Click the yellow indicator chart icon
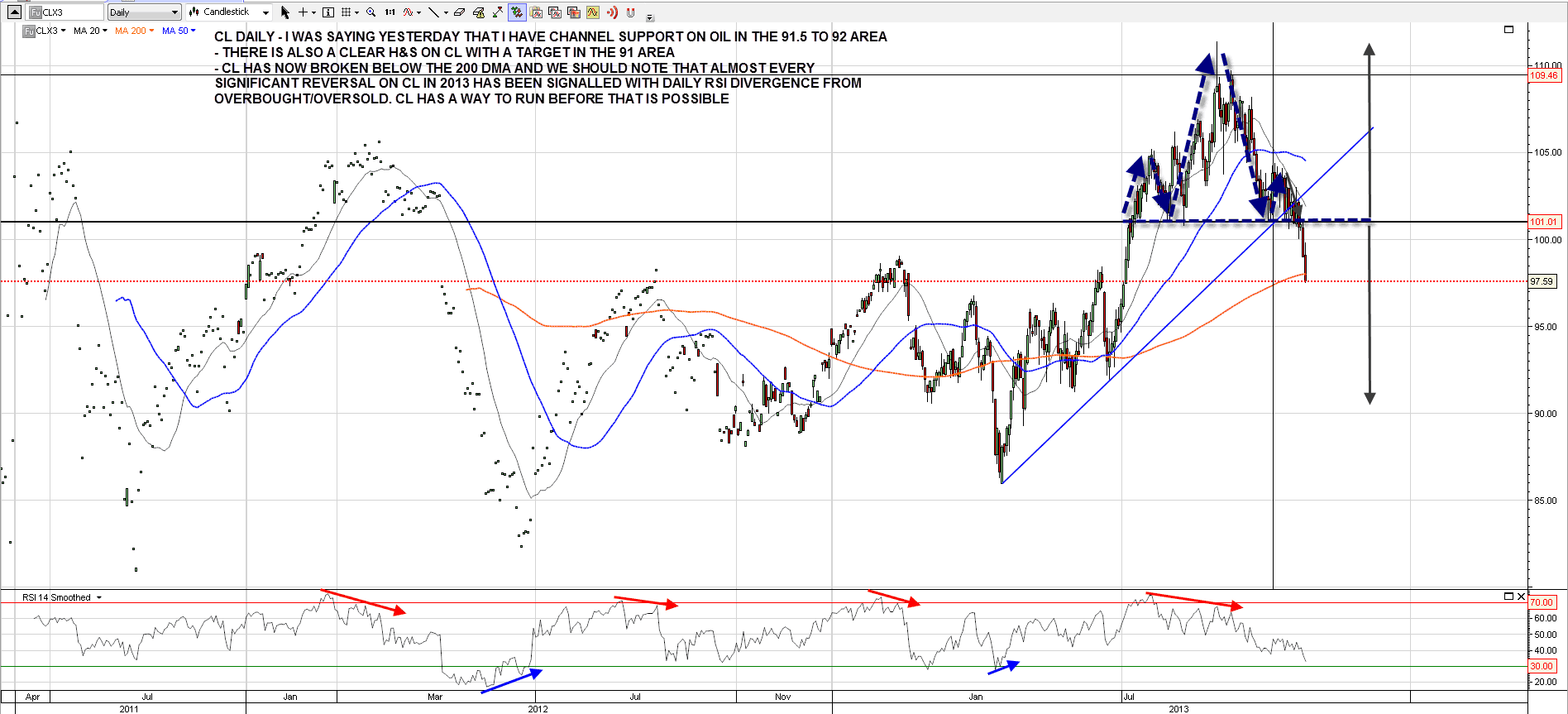This screenshot has width=1568, height=714. [x=592, y=12]
